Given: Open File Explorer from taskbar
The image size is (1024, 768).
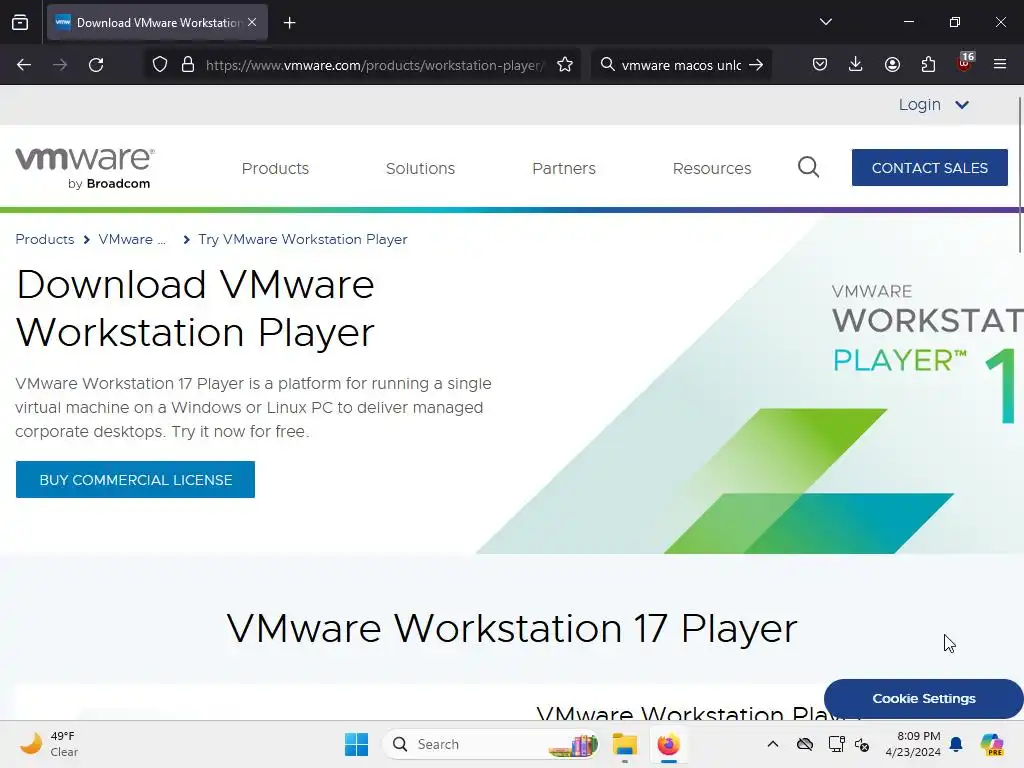Looking at the screenshot, I should (x=624, y=744).
